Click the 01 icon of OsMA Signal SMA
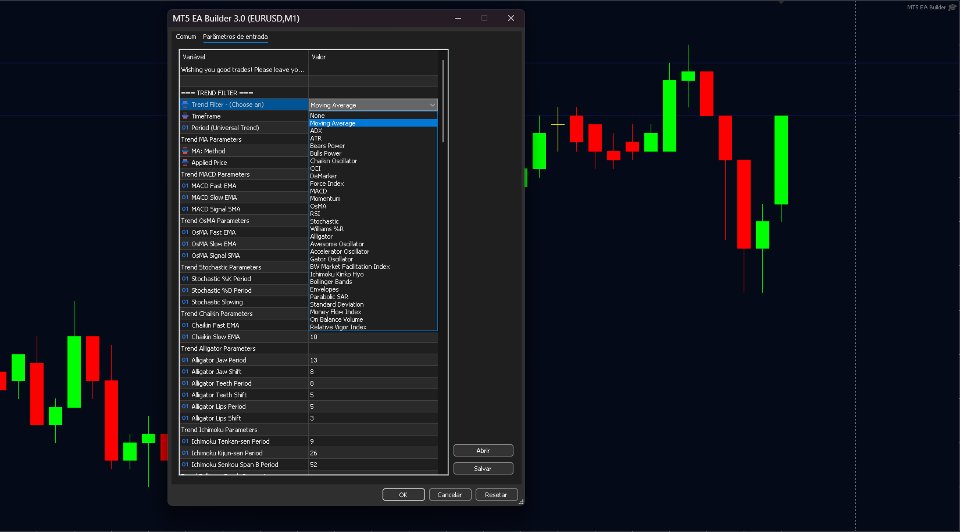Image resolution: width=960 pixels, height=532 pixels. pos(185,255)
